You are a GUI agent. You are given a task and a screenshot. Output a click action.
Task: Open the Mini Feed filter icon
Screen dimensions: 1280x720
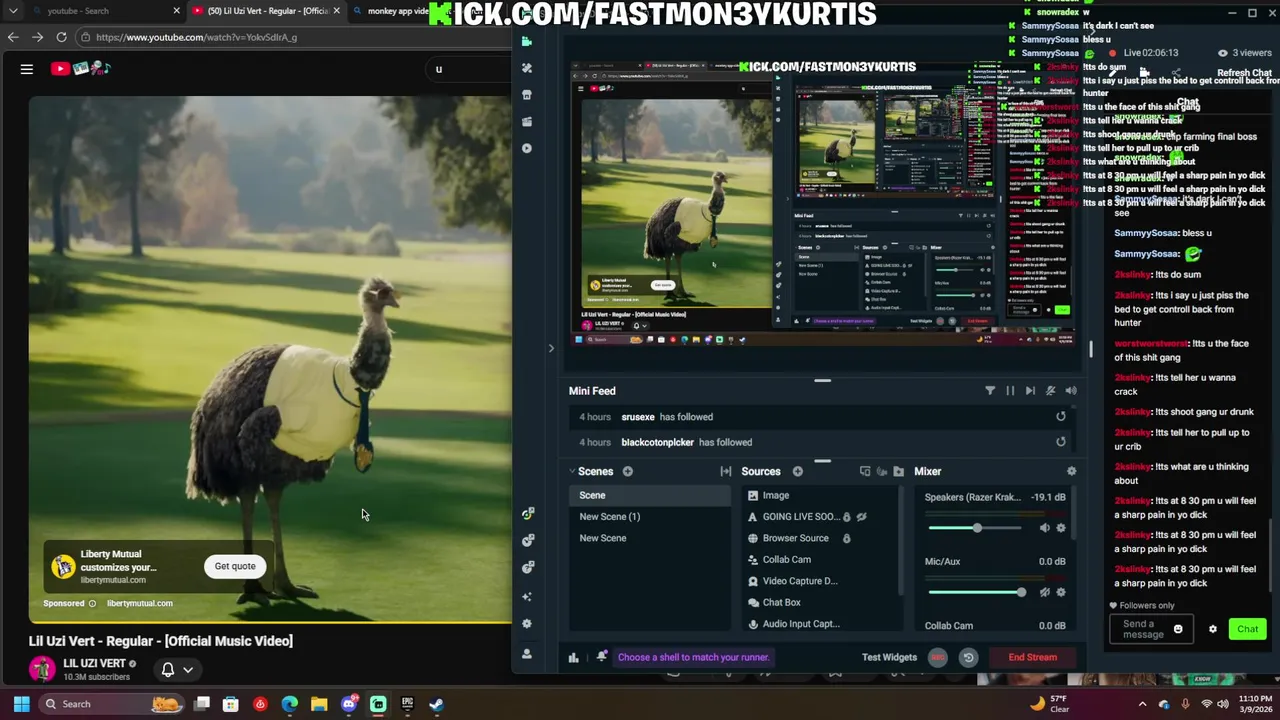pyautogui.click(x=990, y=391)
